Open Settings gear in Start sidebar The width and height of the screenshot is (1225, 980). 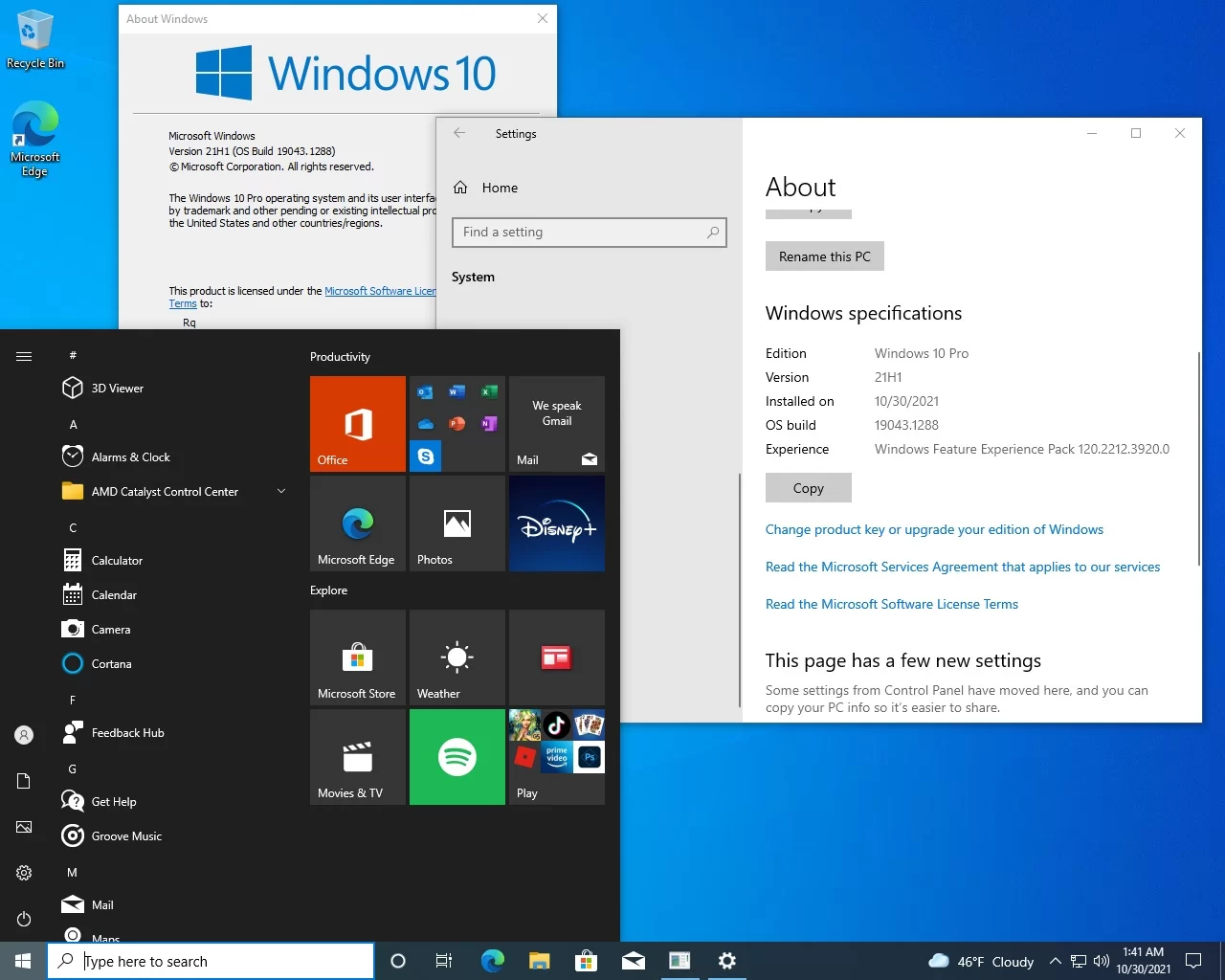pos(24,873)
